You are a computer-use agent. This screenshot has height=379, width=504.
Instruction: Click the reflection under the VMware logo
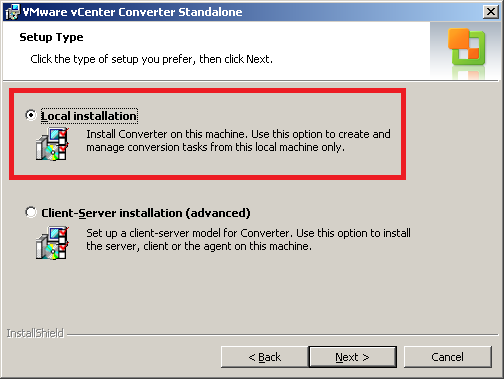click(x=468, y=72)
